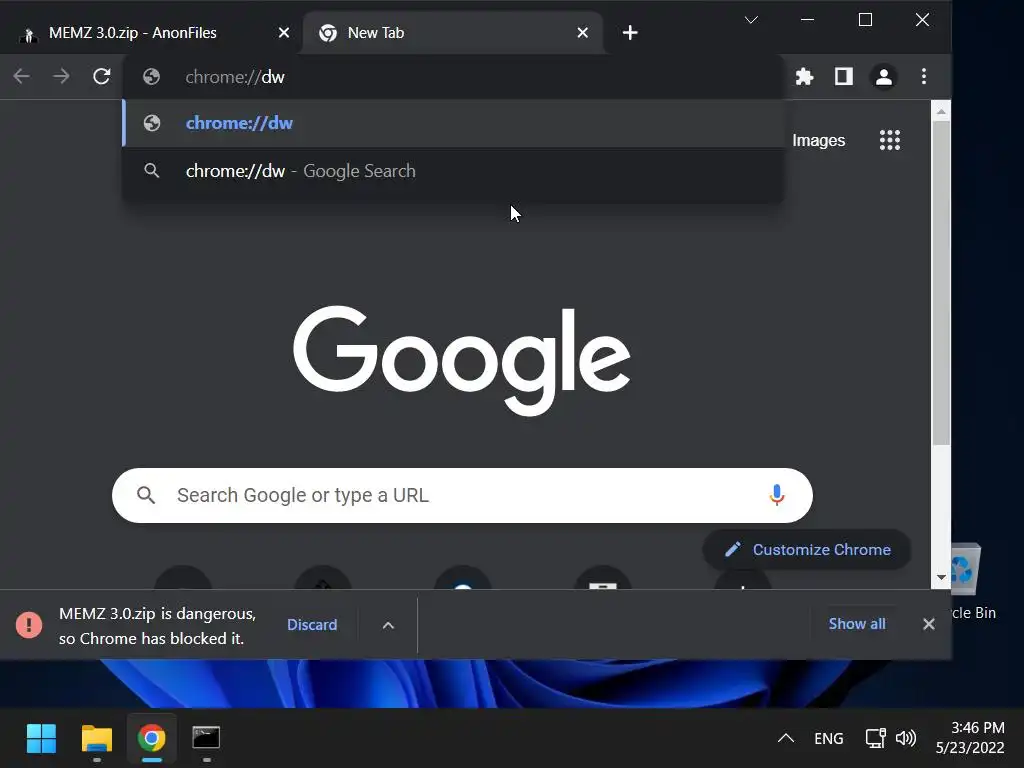This screenshot has width=1024, height=768.
Task: Click the Customize Chrome button
Action: pyautogui.click(x=807, y=549)
